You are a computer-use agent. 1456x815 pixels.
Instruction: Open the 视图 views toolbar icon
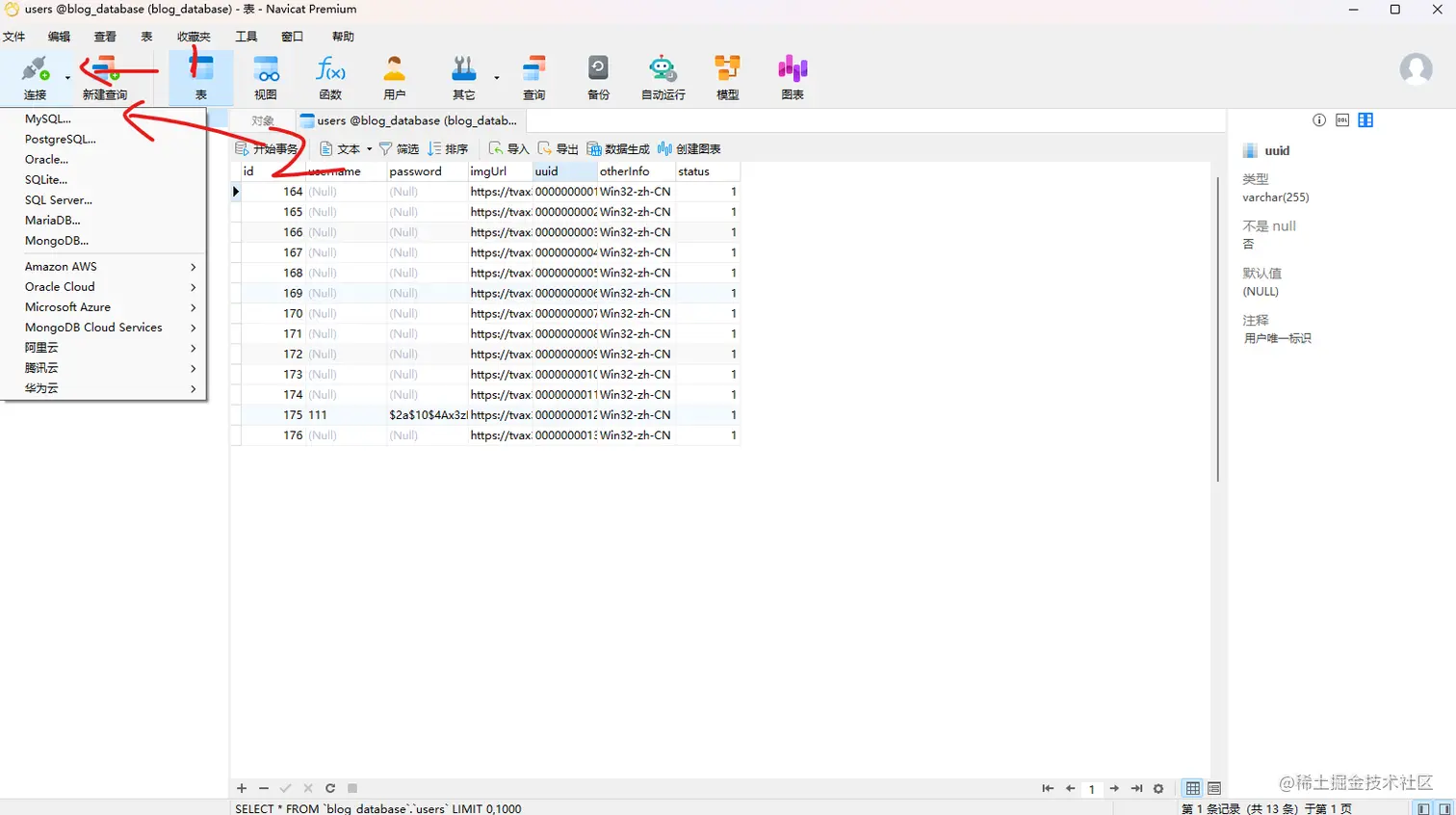(x=266, y=77)
